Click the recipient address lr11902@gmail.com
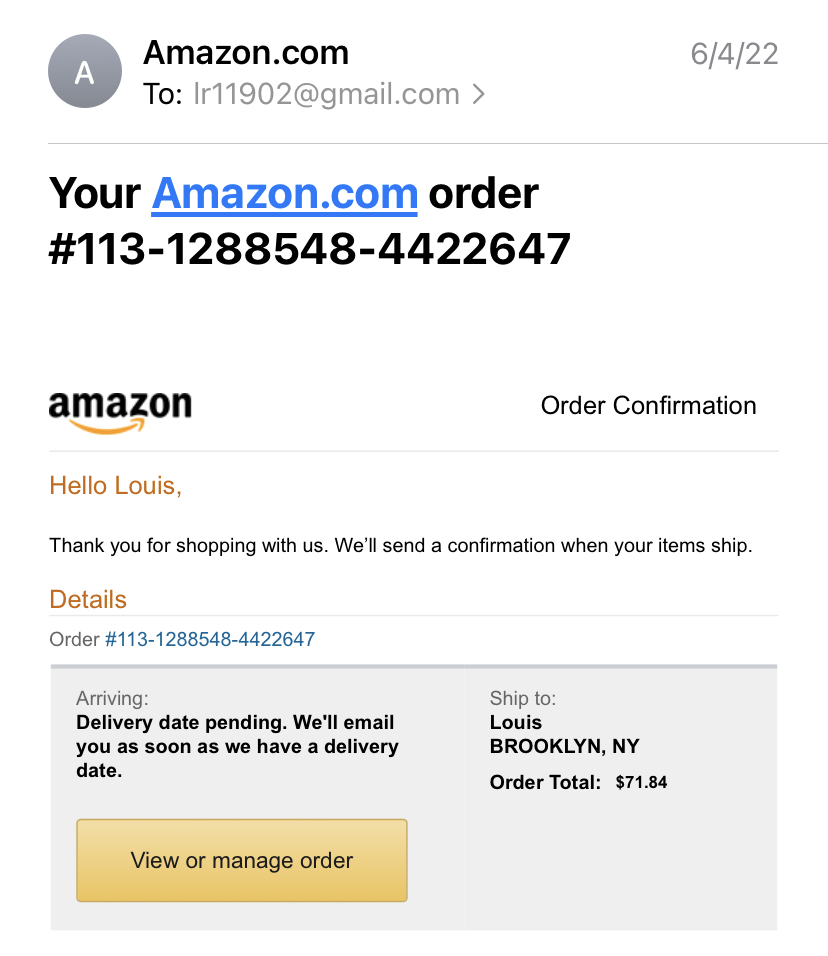The image size is (828, 956). pos(326,95)
